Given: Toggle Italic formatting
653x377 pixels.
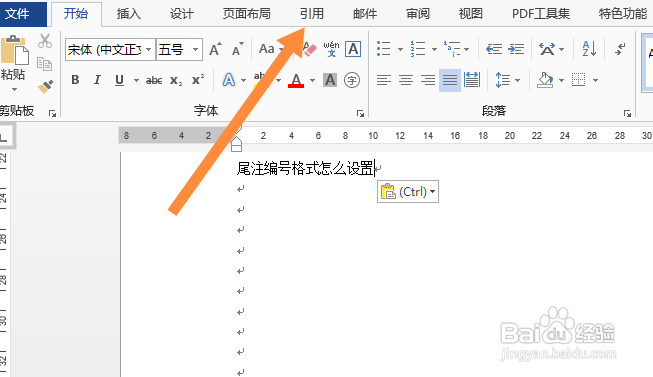Looking at the screenshot, I should [97, 80].
